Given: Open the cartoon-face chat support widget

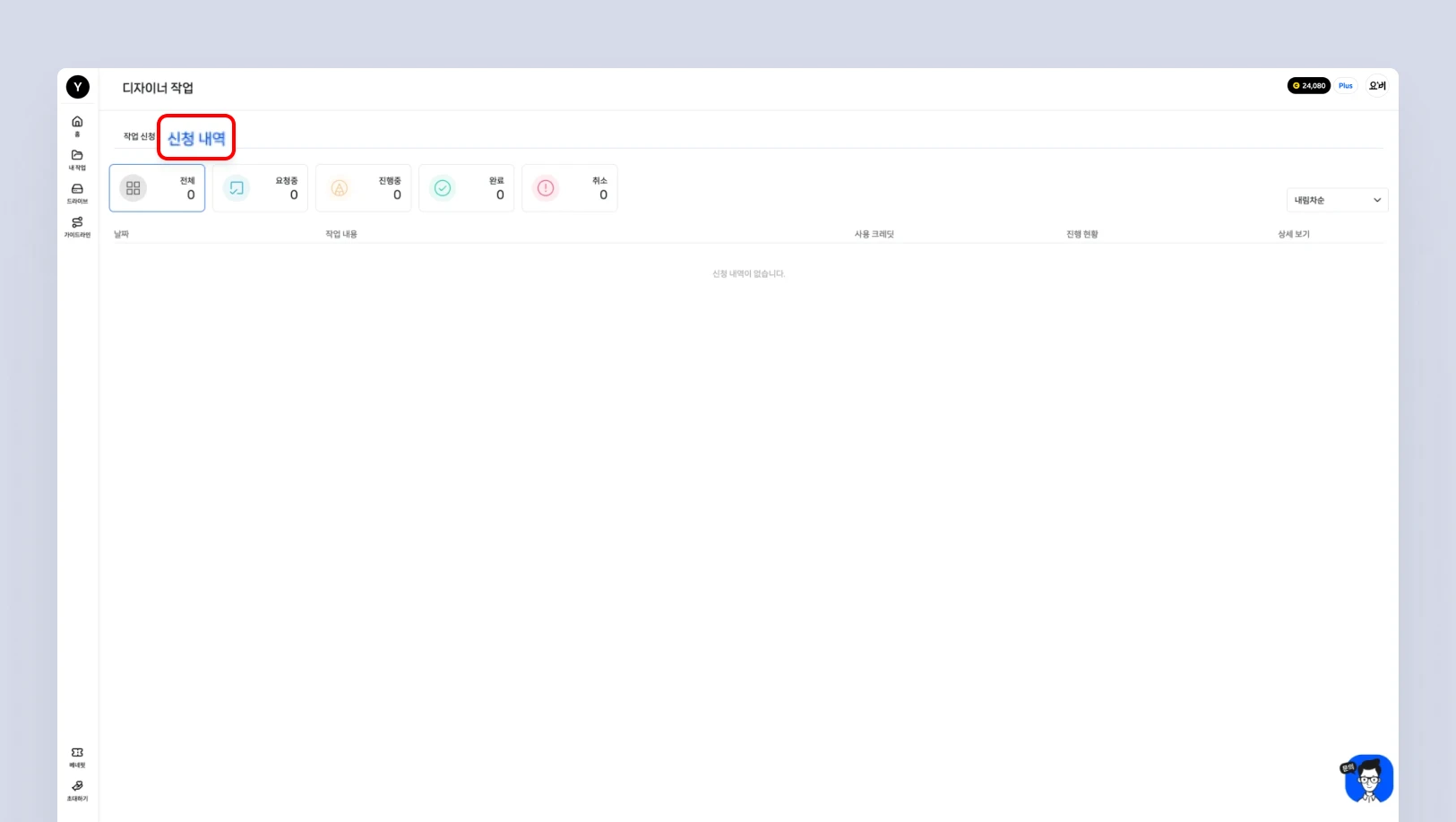Looking at the screenshot, I should coord(1368,778).
